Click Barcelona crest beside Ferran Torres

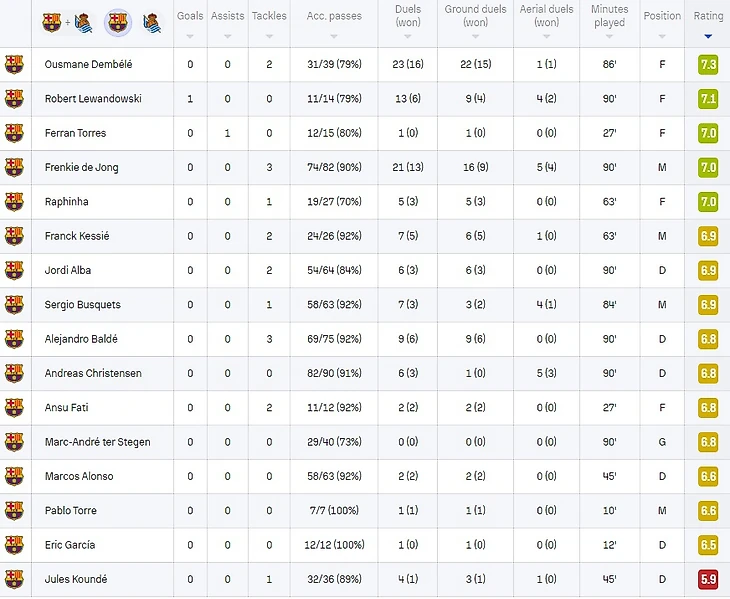coord(14,133)
